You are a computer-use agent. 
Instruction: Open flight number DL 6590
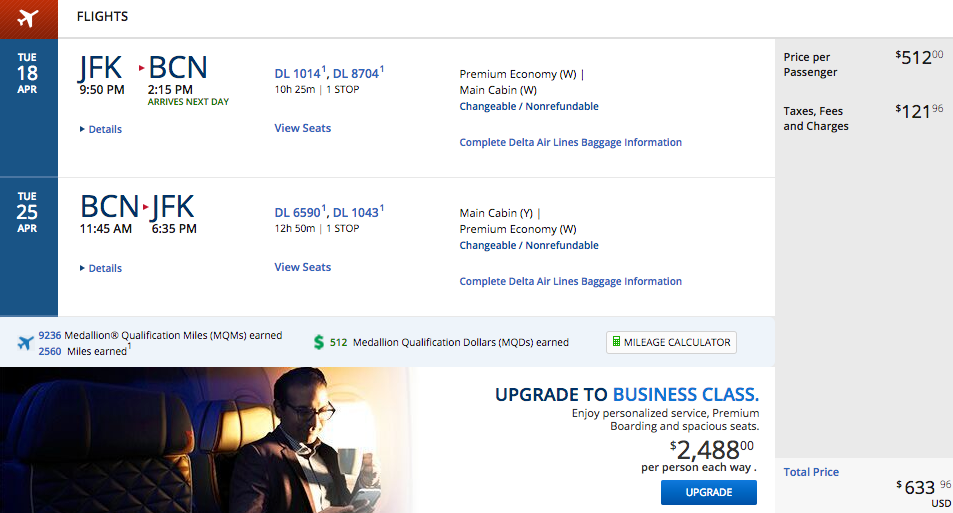pos(297,213)
